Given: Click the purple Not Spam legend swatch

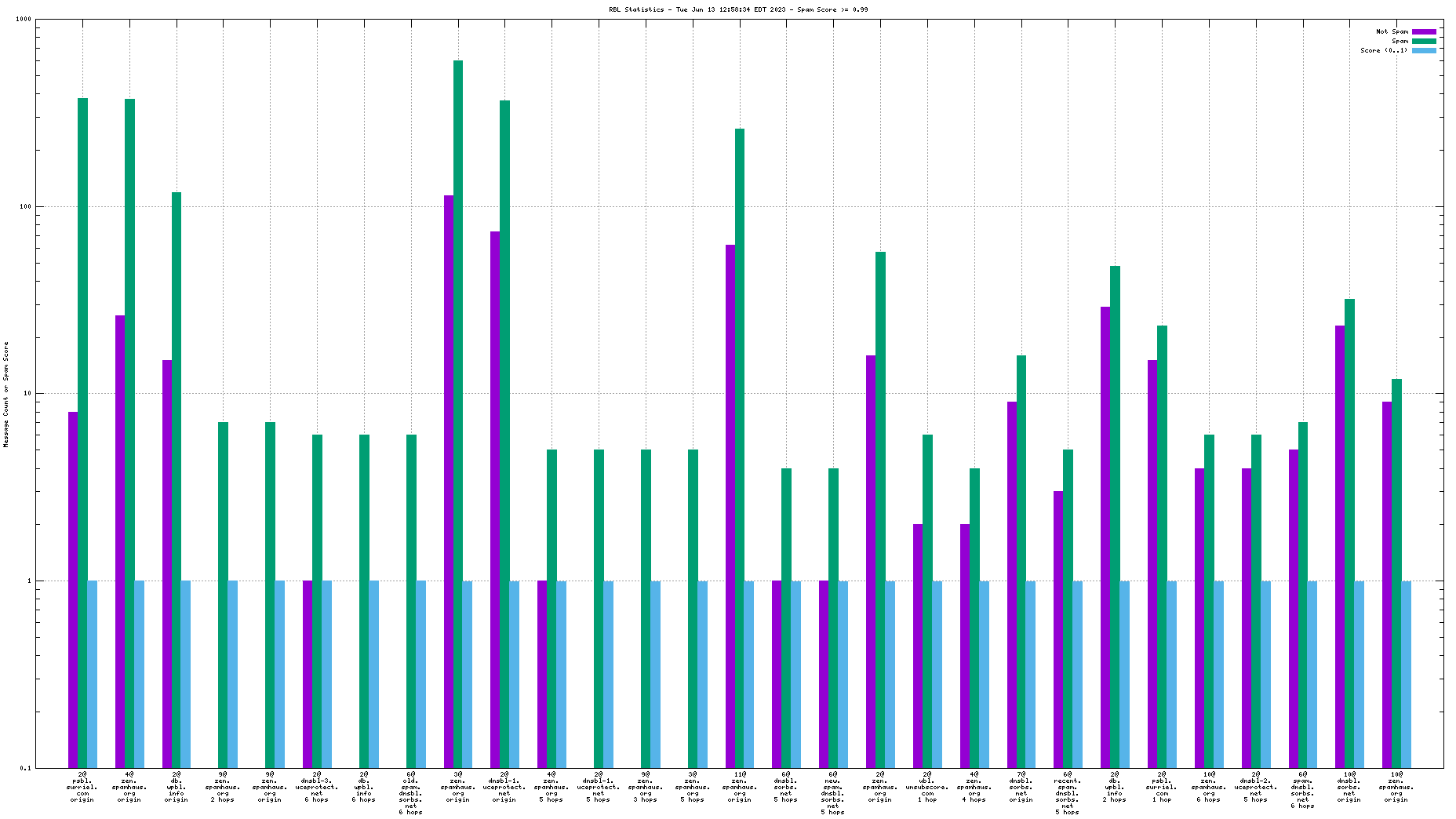Looking at the screenshot, I should coord(1424,32).
